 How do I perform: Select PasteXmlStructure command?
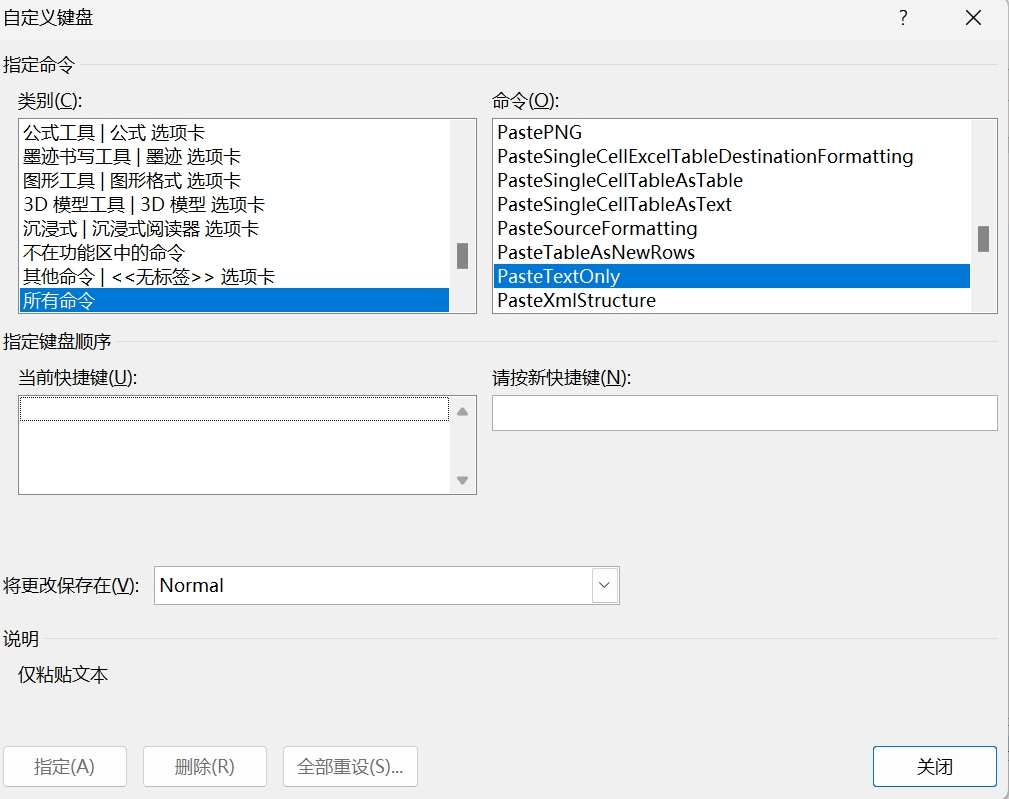(x=732, y=300)
